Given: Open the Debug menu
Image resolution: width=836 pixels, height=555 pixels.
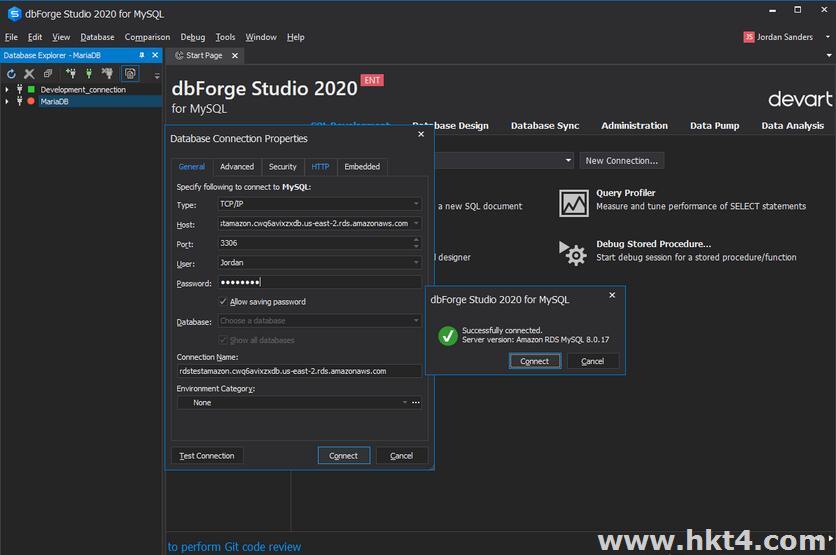Looking at the screenshot, I should tap(192, 37).
